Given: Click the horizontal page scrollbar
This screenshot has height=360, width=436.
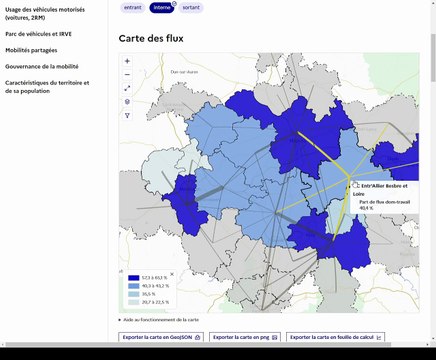Looking at the screenshot, I should point(197,344).
